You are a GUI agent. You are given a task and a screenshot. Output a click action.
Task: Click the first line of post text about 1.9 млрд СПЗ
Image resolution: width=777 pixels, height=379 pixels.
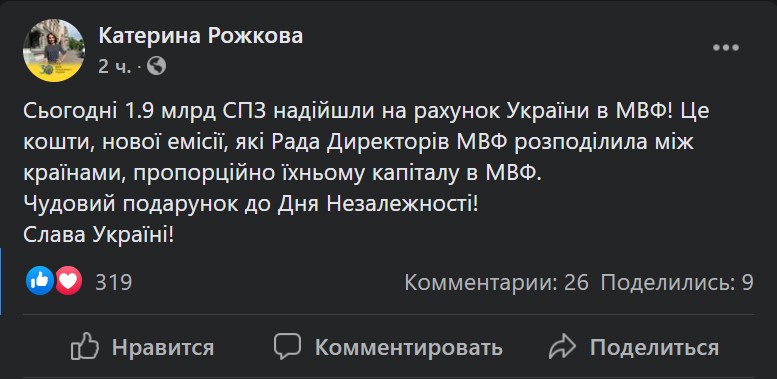click(366, 111)
